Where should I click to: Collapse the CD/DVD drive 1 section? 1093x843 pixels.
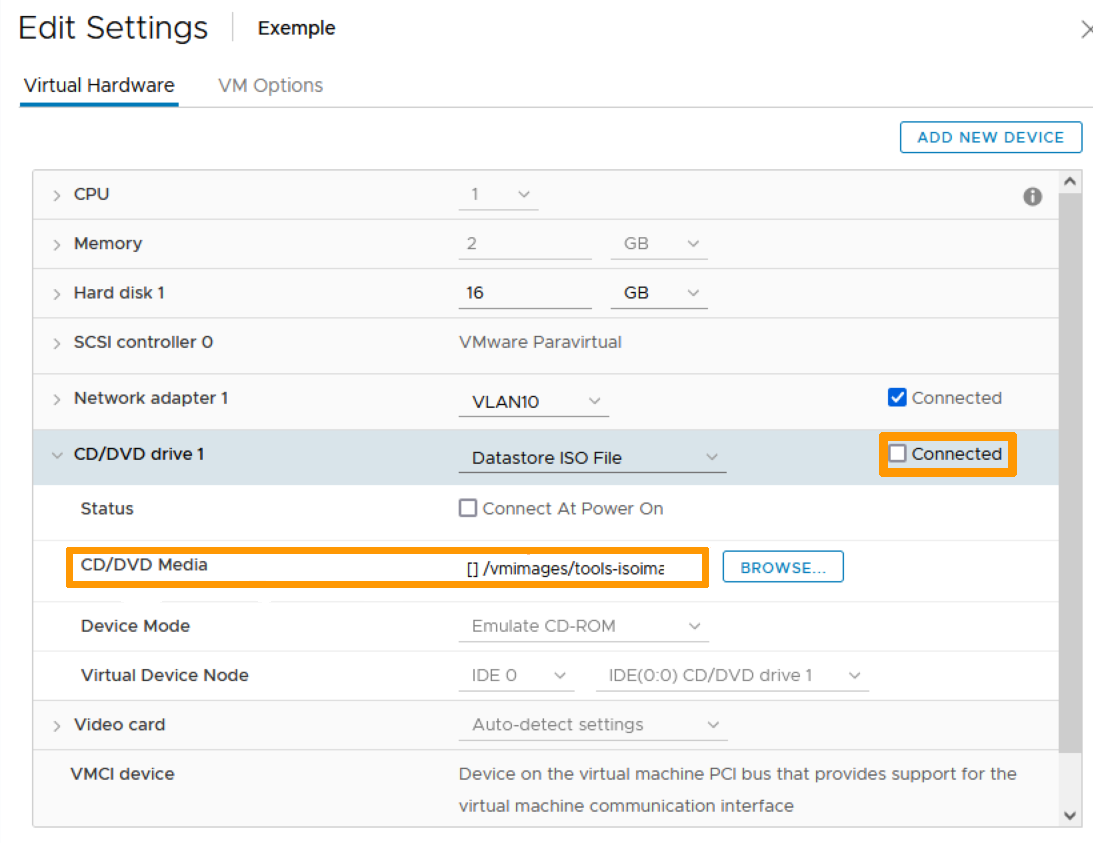point(57,455)
